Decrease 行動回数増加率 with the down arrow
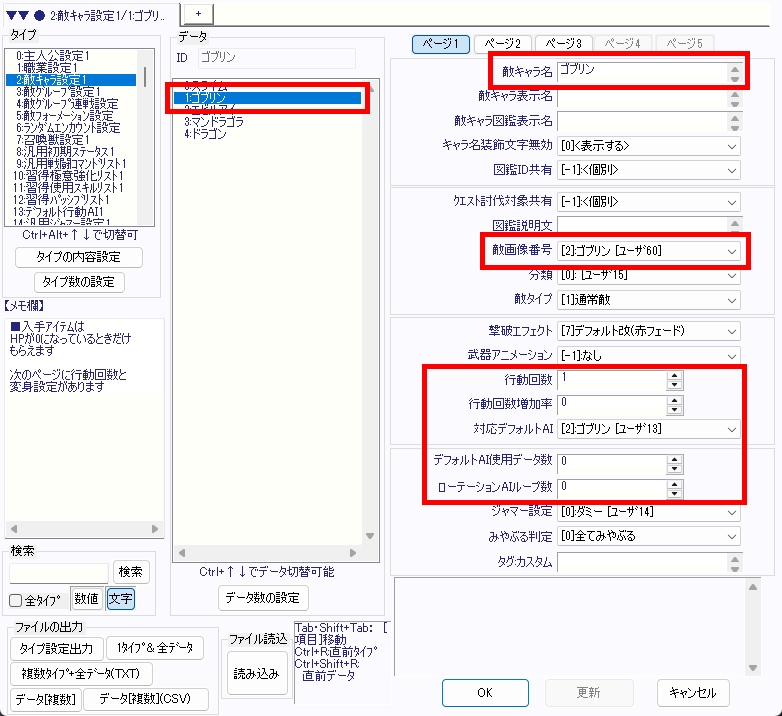This screenshot has height=716, width=782. [x=675, y=408]
